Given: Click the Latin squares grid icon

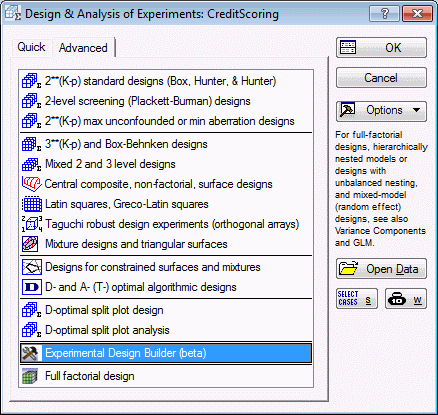Looking at the screenshot, I should click(32, 204).
